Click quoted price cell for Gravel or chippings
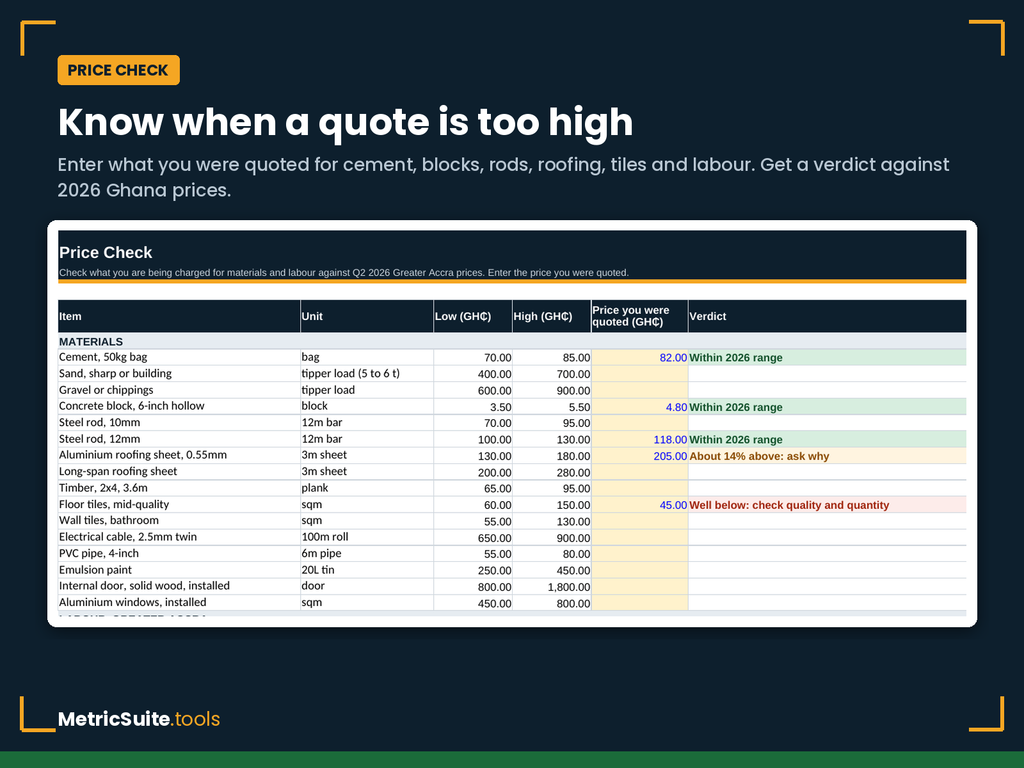 639,390
